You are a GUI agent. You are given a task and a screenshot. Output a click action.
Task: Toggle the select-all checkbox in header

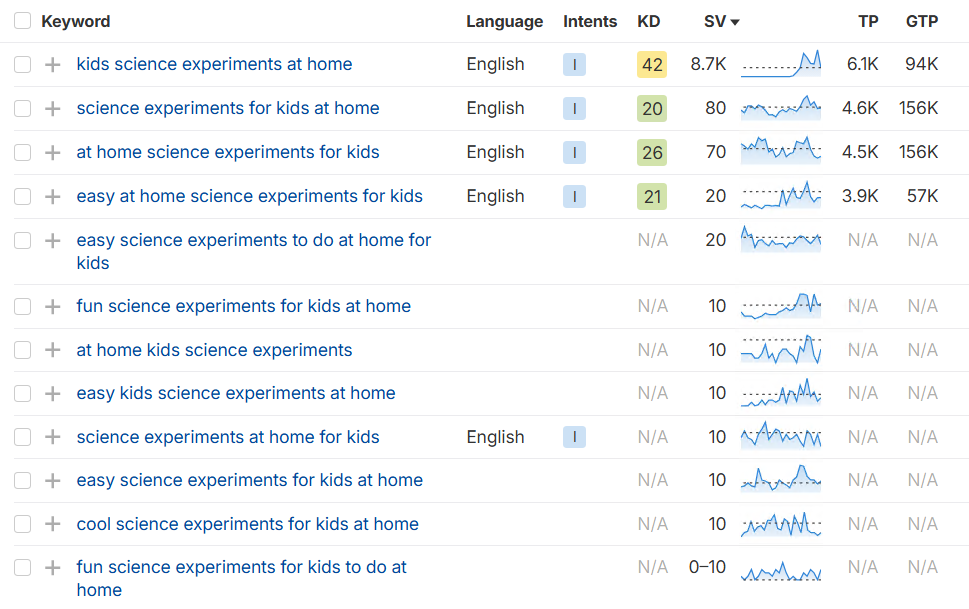pos(22,21)
